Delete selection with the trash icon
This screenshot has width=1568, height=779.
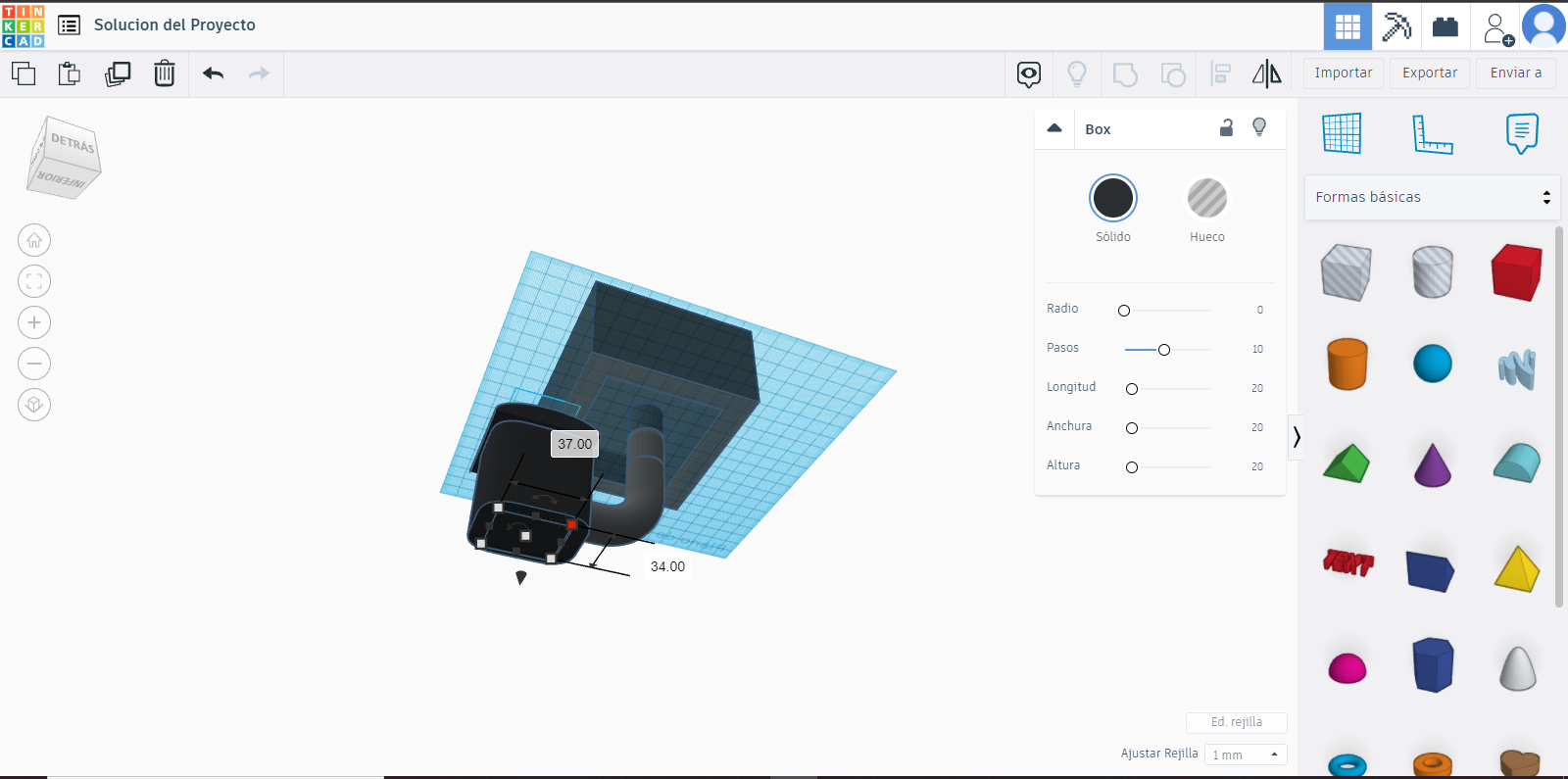165,73
